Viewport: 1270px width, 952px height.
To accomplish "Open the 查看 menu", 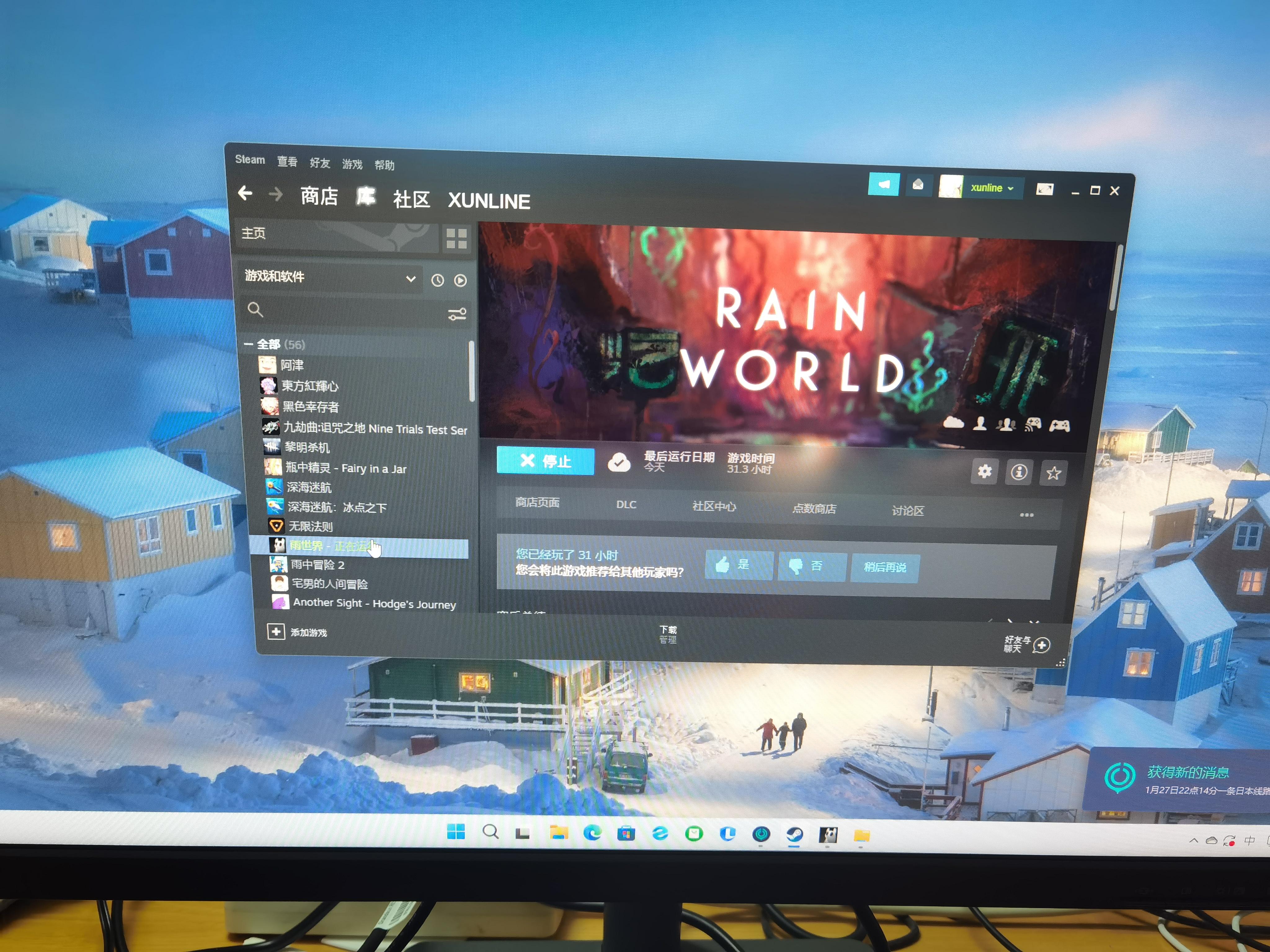I will pyautogui.click(x=287, y=161).
